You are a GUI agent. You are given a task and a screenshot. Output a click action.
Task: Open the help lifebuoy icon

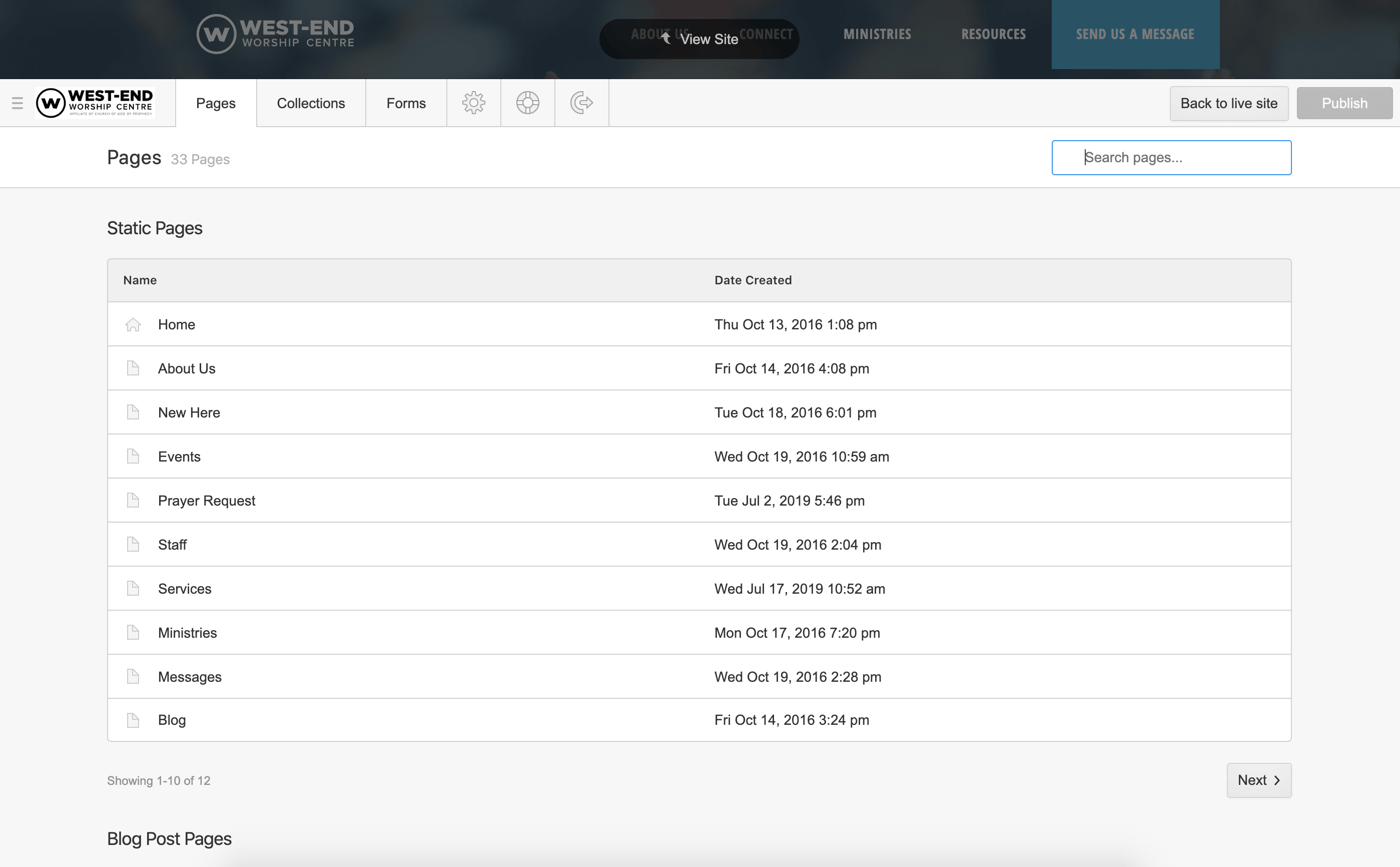pos(527,103)
